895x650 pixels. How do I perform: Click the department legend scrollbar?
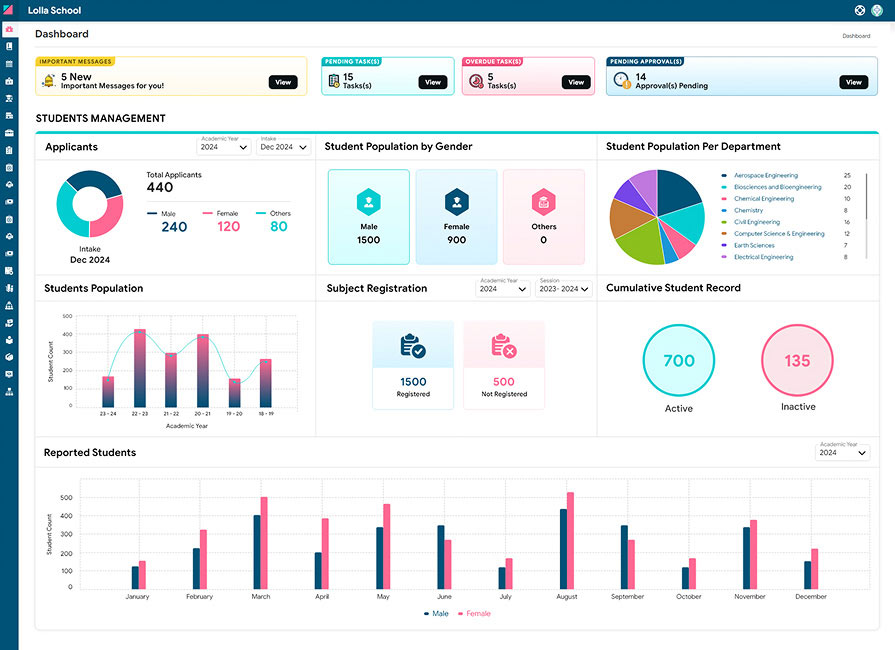point(866,189)
